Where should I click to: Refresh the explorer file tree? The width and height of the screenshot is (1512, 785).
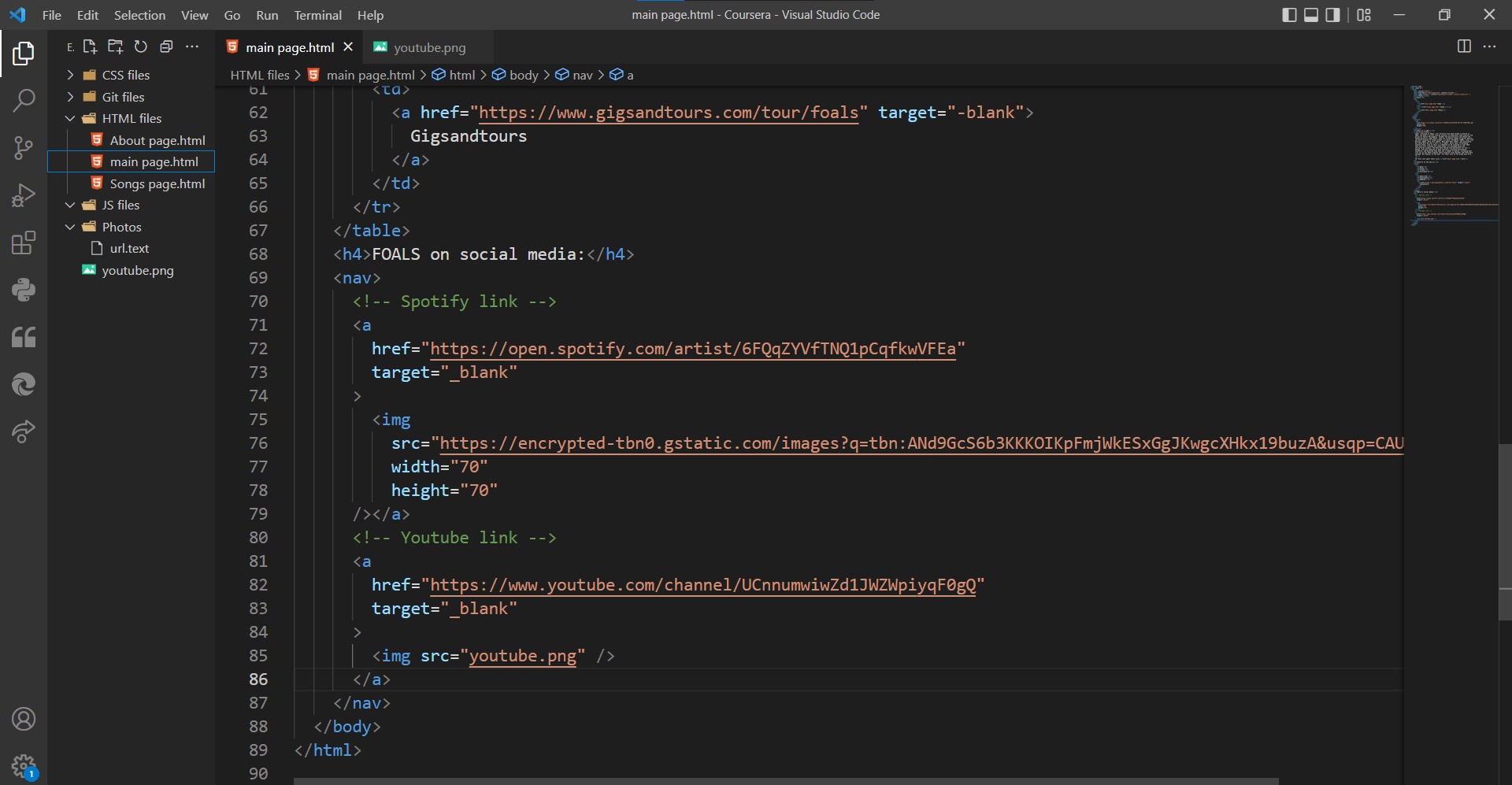pyautogui.click(x=141, y=47)
